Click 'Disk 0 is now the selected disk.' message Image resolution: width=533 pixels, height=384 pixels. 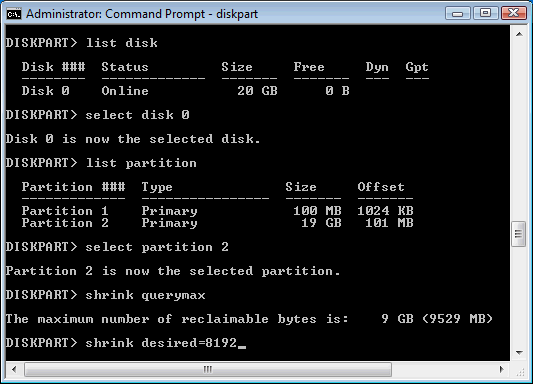click(133, 139)
